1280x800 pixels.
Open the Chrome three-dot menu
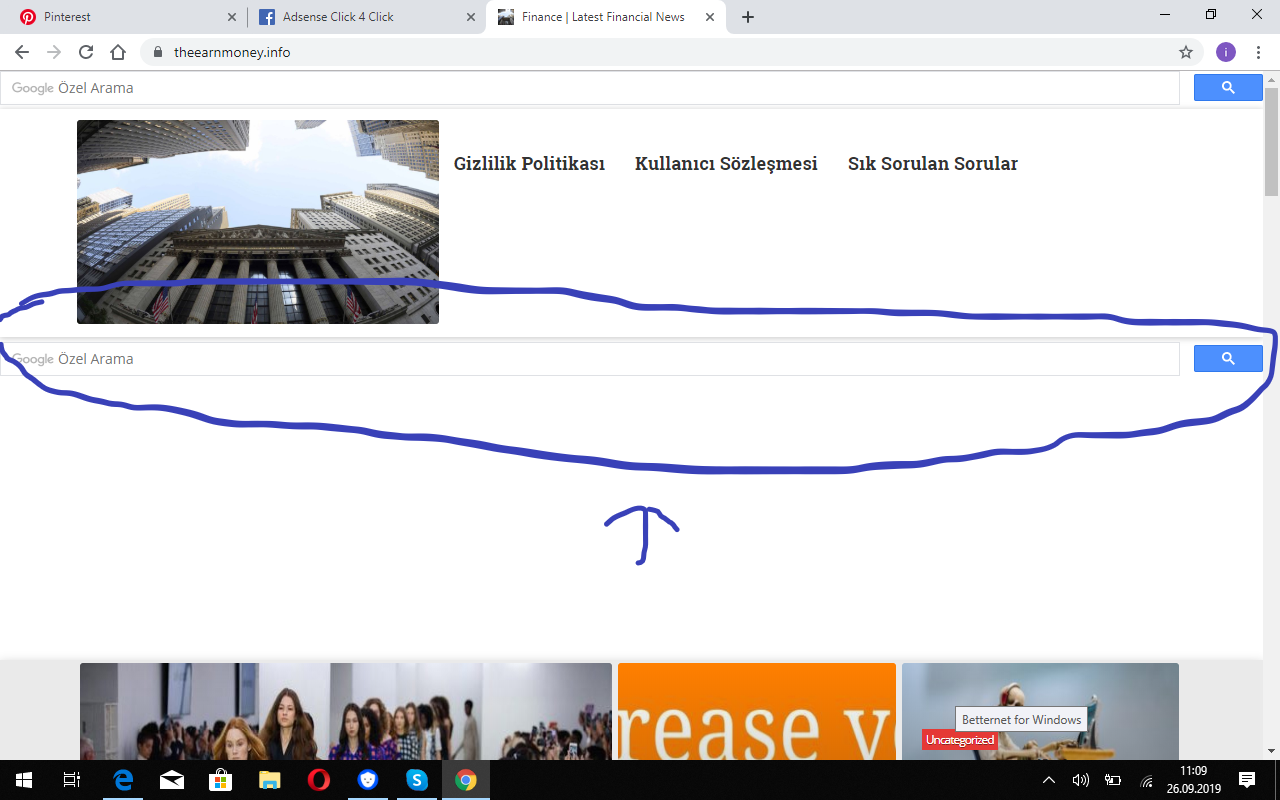click(x=1258, y=52)
